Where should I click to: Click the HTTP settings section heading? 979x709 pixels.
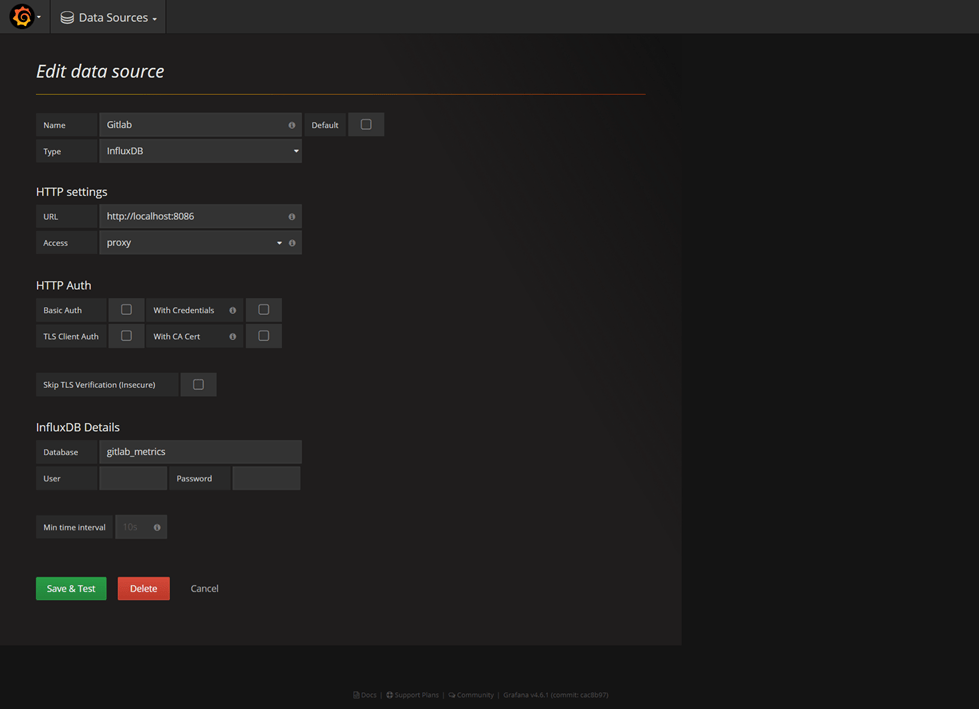pyautogui.click(x=72, y=192)
